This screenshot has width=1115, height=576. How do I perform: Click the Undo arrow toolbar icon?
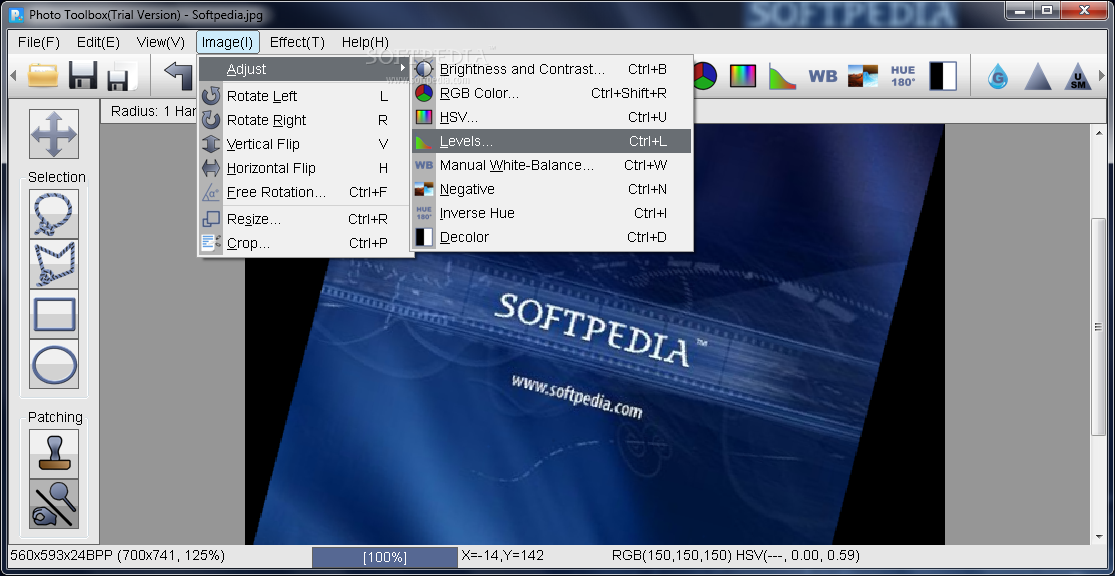(179, 76)
